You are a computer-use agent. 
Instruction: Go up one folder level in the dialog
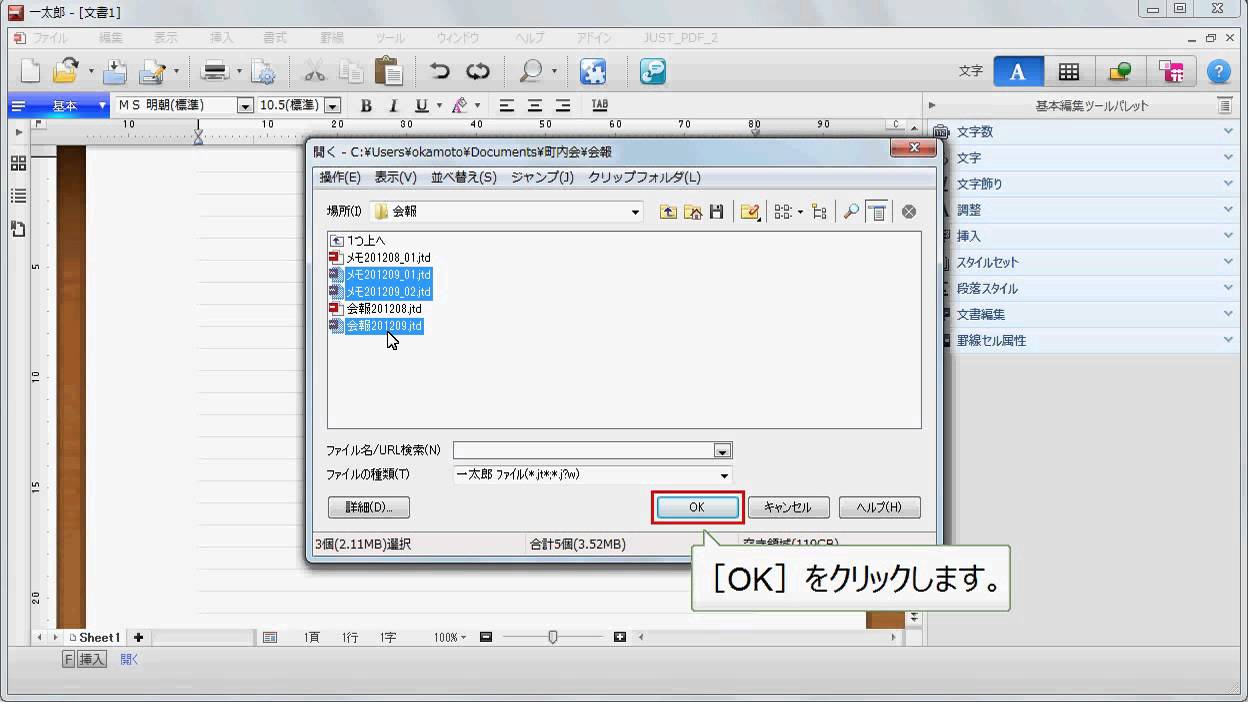[668, 211]
